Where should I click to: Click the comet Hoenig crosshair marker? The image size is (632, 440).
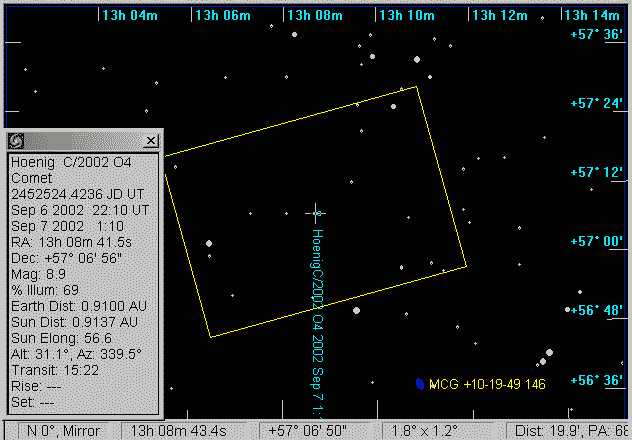click(x=317, y=213)
